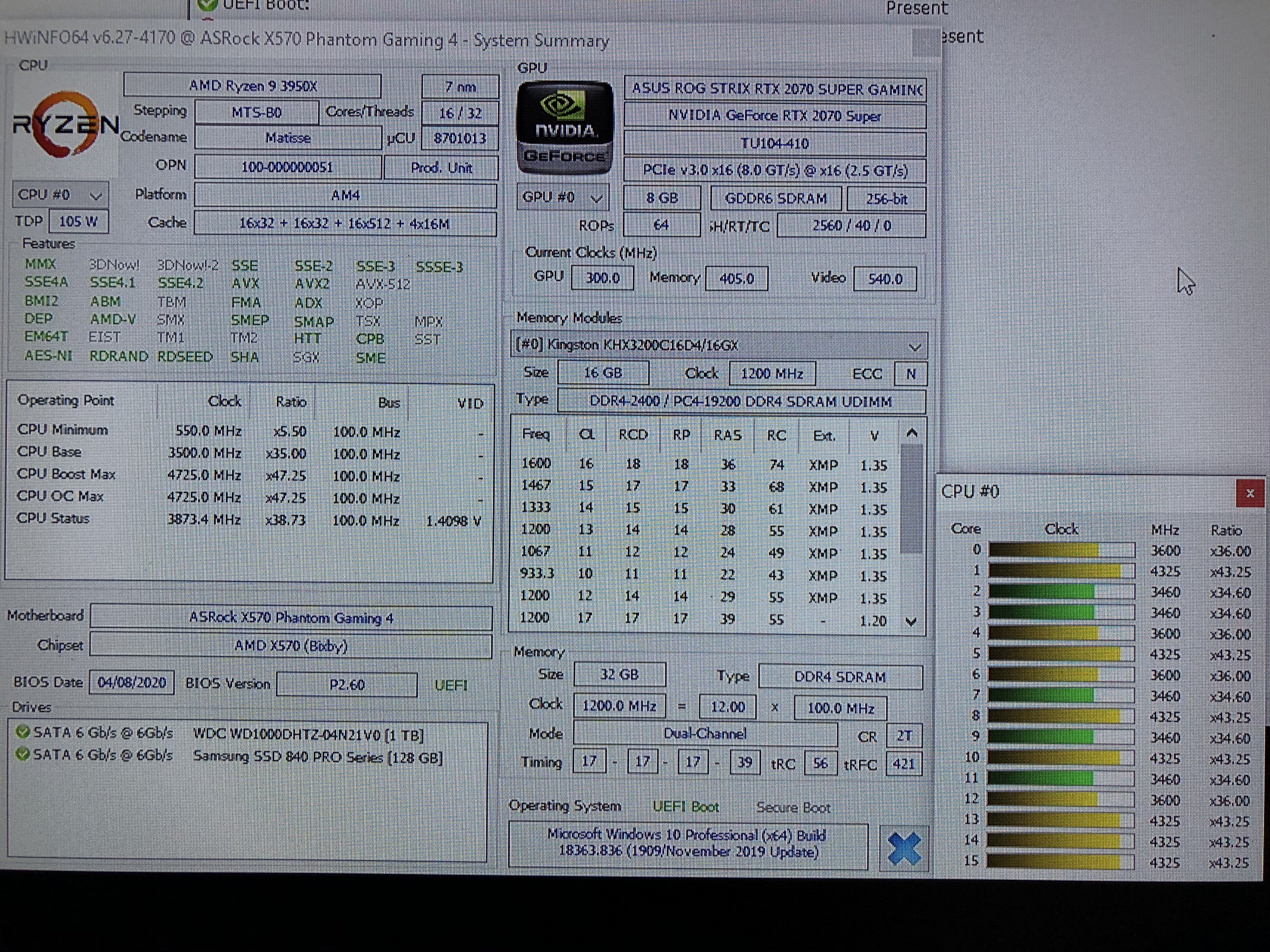Click Samsung SSD green status check icon

[23, 755]
